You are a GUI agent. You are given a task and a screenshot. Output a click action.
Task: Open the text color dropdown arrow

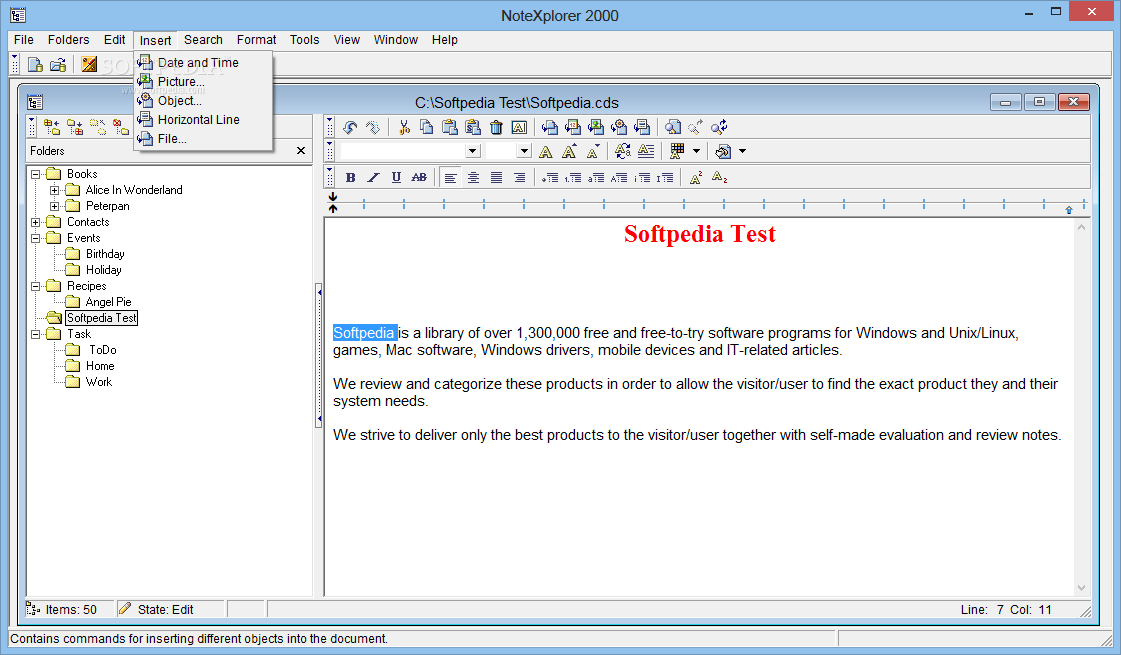(696, 151)
